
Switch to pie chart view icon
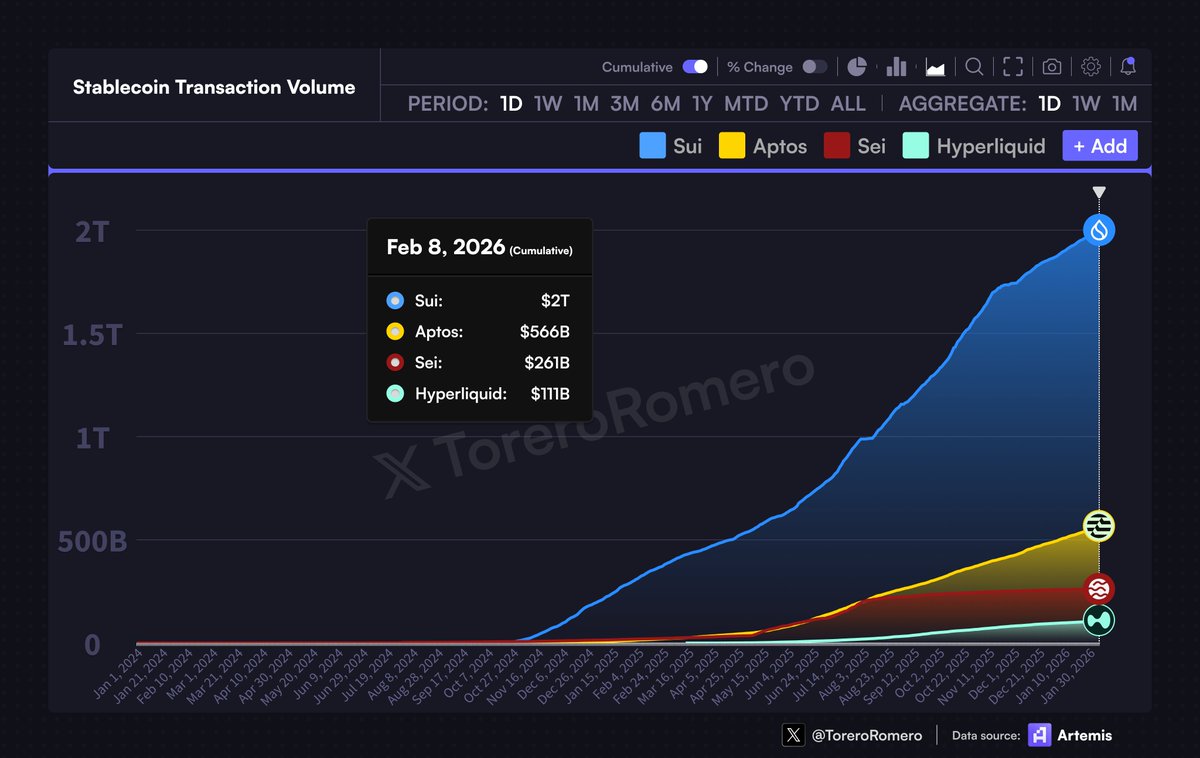(857, 67)
